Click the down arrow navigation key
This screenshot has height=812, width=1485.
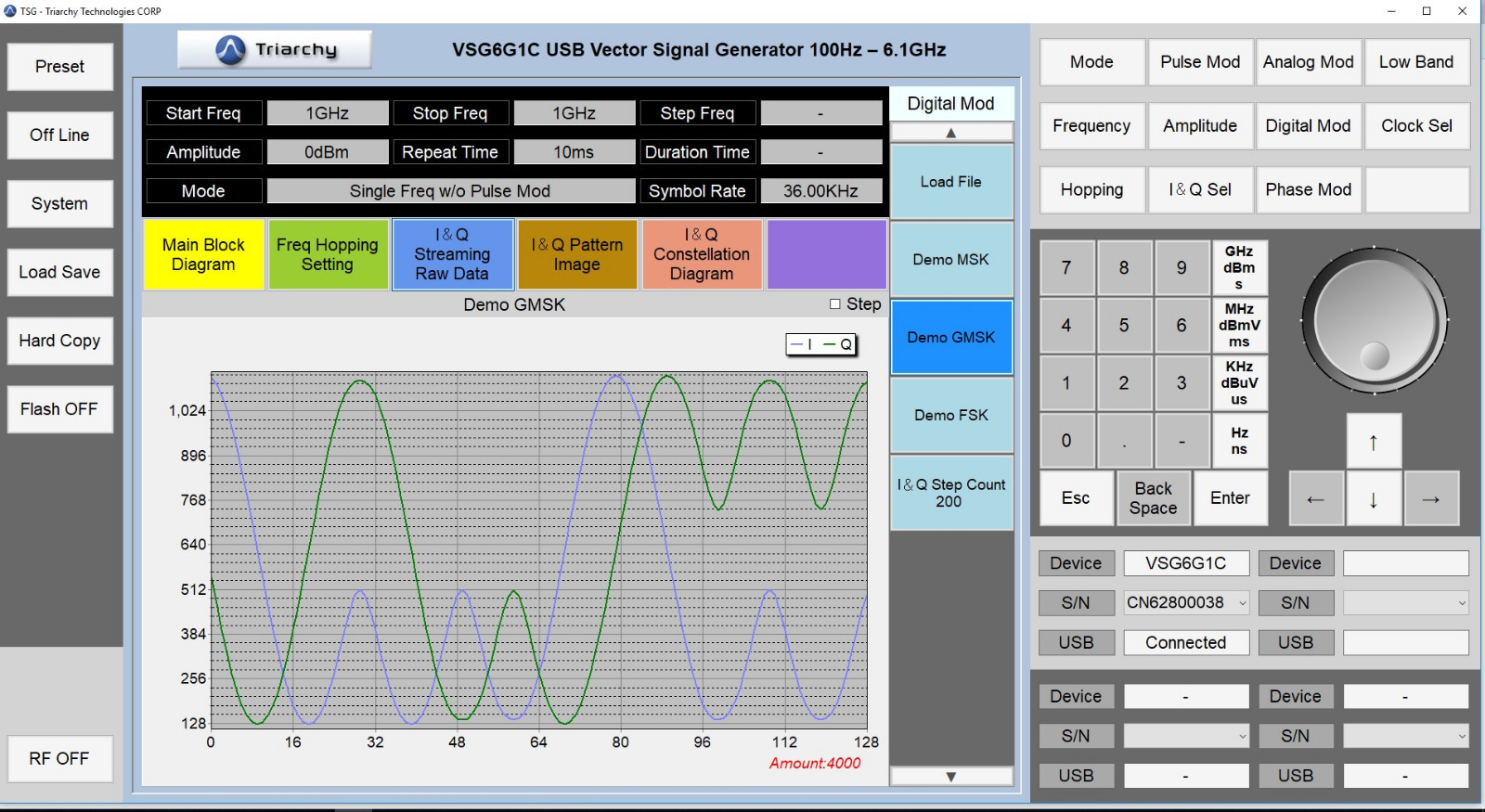pos(1374,498)
